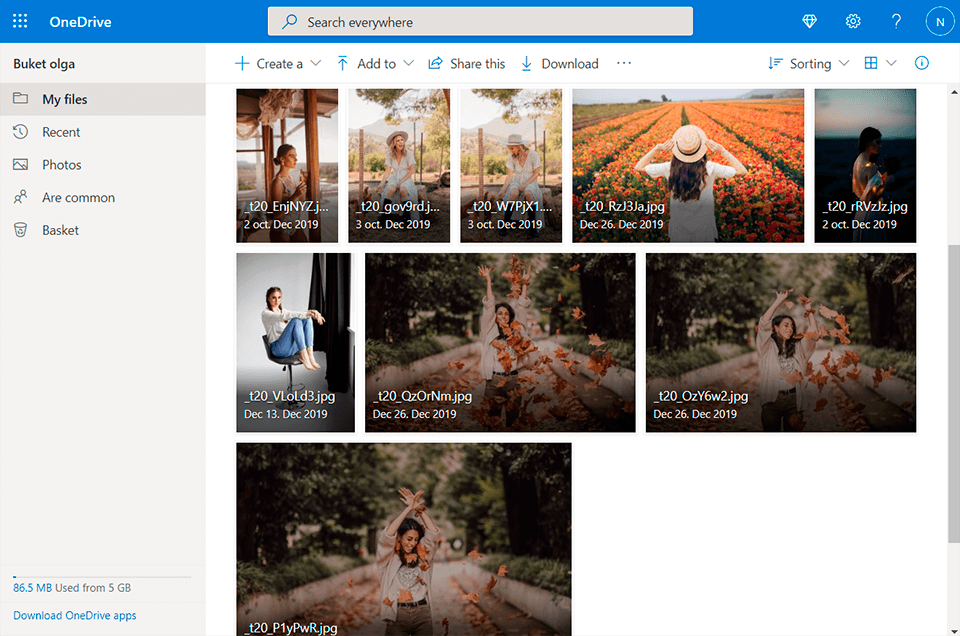
Task: Open thumbnail _t20_gov9rd.jpg
Action: (x=399, y=165)
